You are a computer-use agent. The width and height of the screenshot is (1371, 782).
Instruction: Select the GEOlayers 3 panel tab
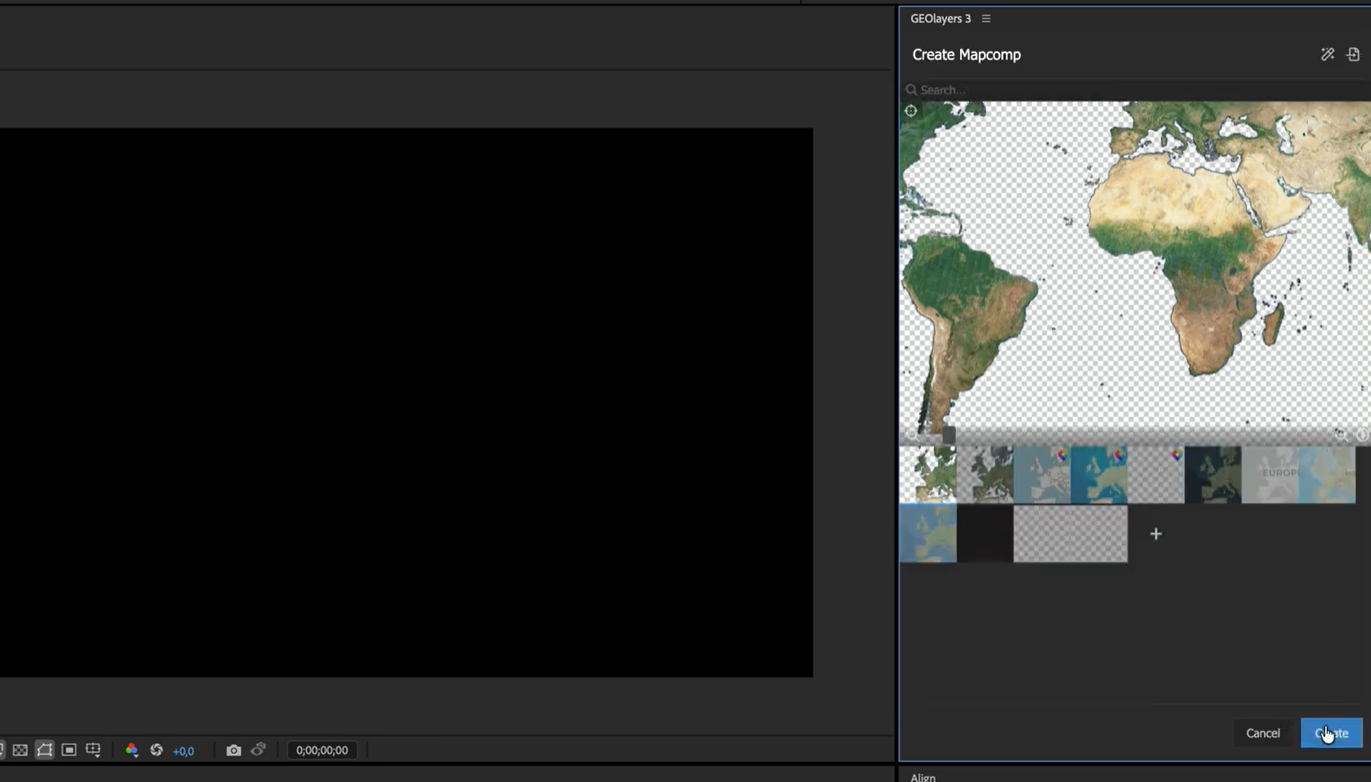point(940,18)
